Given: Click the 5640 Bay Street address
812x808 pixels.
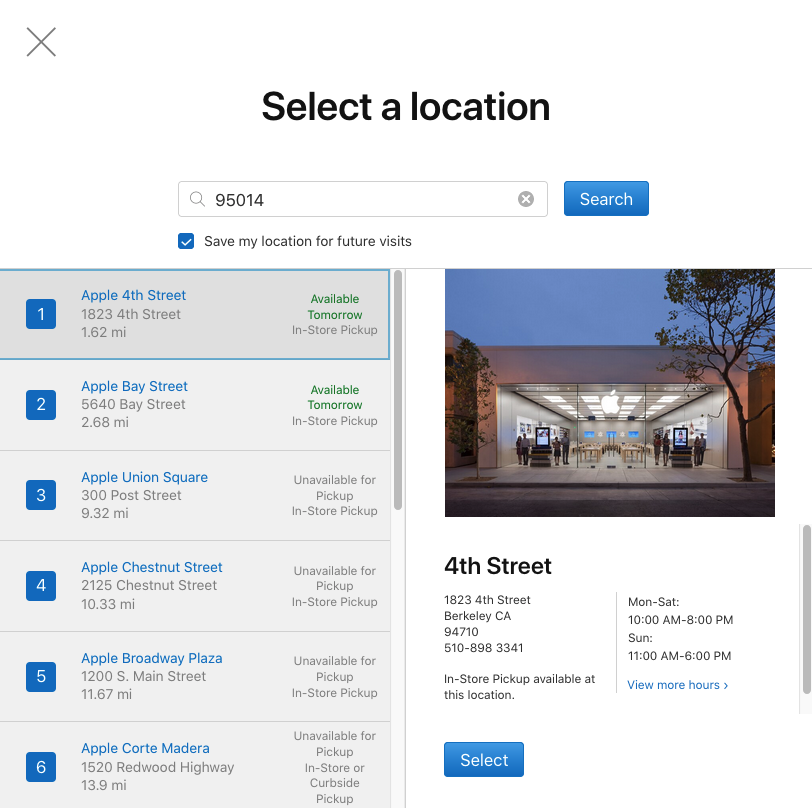Looking at the screenshot, I should click(133, 405).
